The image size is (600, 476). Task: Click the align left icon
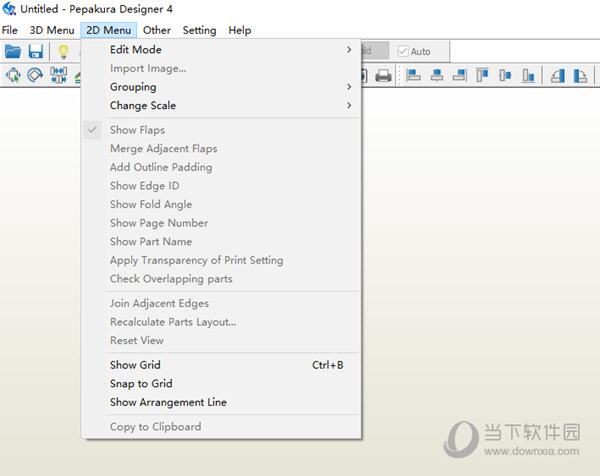pyautogui.click(x=413, y=75)
